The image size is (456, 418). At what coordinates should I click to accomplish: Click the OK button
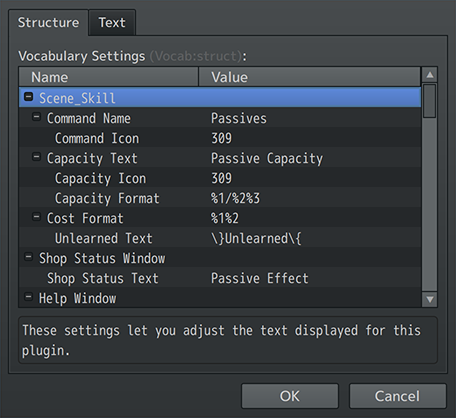[290, 396]
